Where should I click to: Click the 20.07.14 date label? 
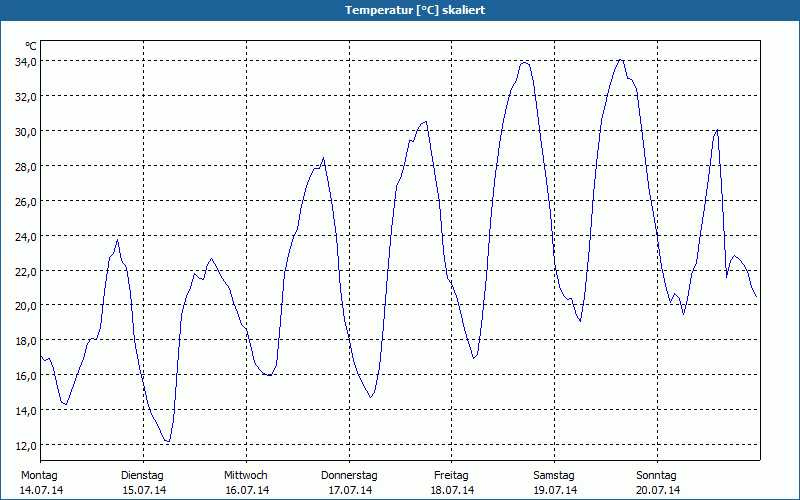pyautogui.click(x=657, y=490)
